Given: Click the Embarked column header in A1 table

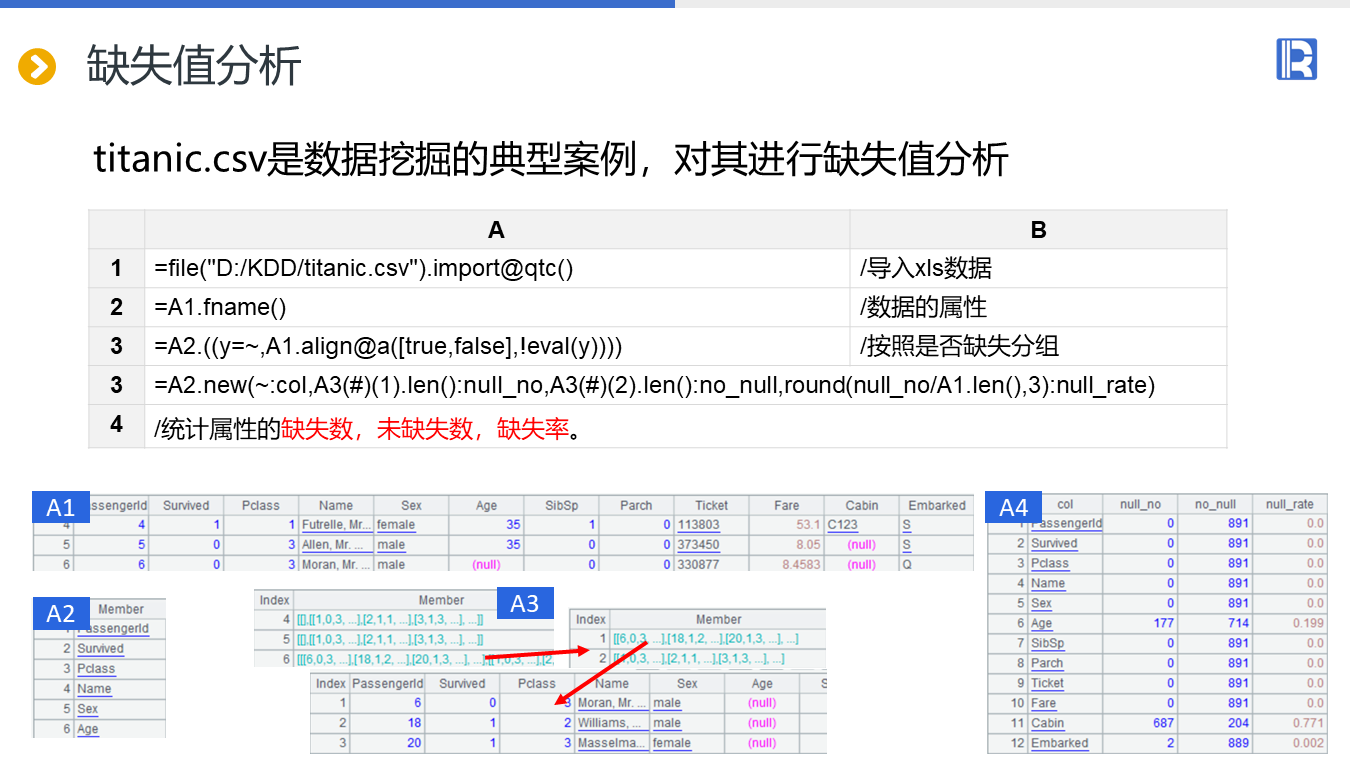Looking at the screenshot, I should coord(937,505).
